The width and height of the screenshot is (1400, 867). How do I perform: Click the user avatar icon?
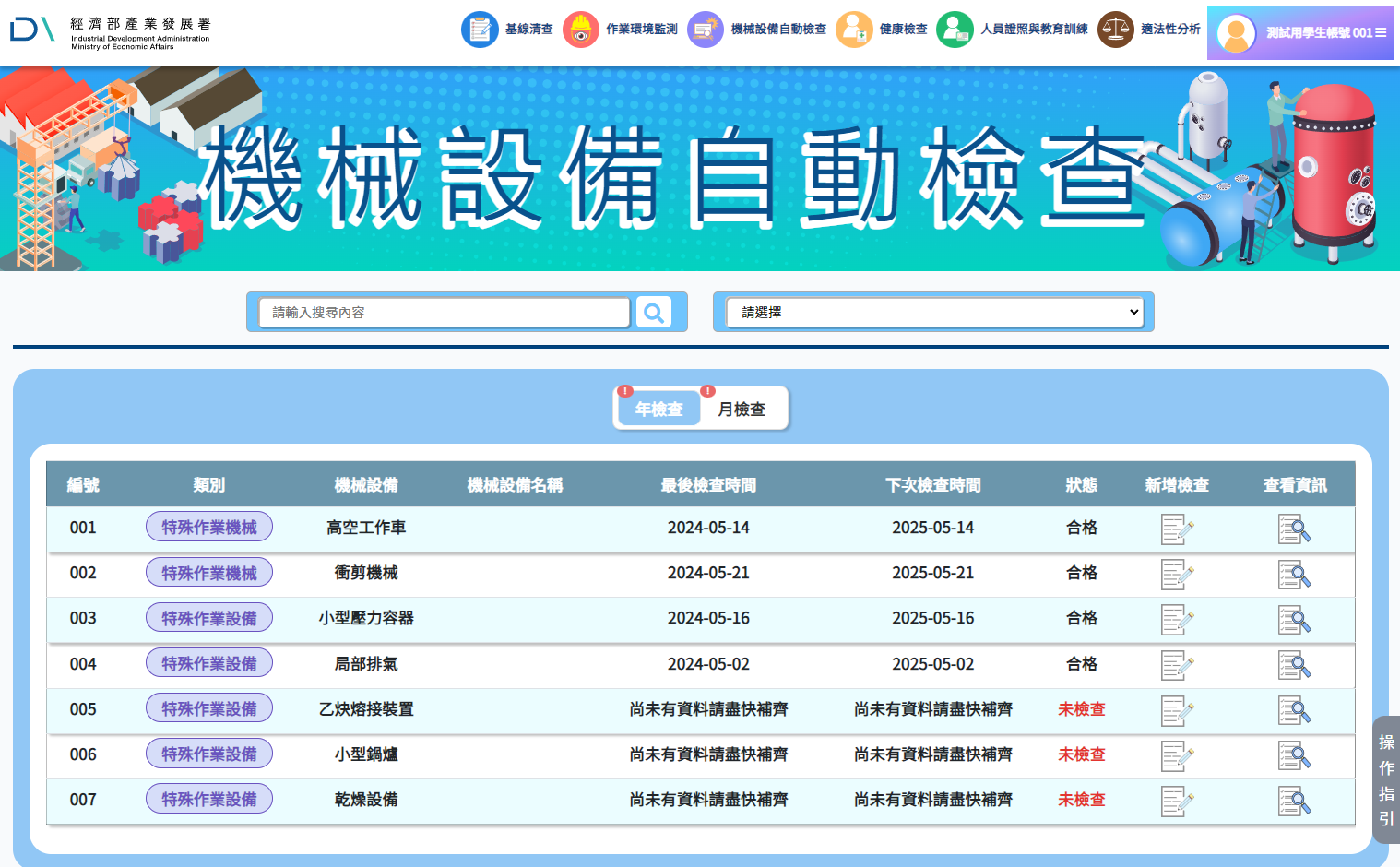point(1236,34)
